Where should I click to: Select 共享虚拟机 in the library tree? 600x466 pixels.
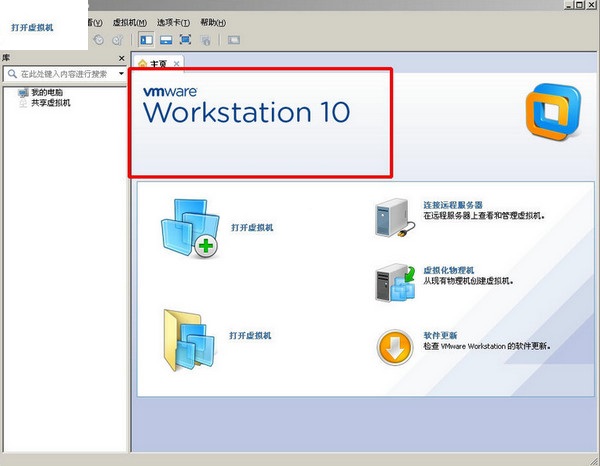(51, 103)
